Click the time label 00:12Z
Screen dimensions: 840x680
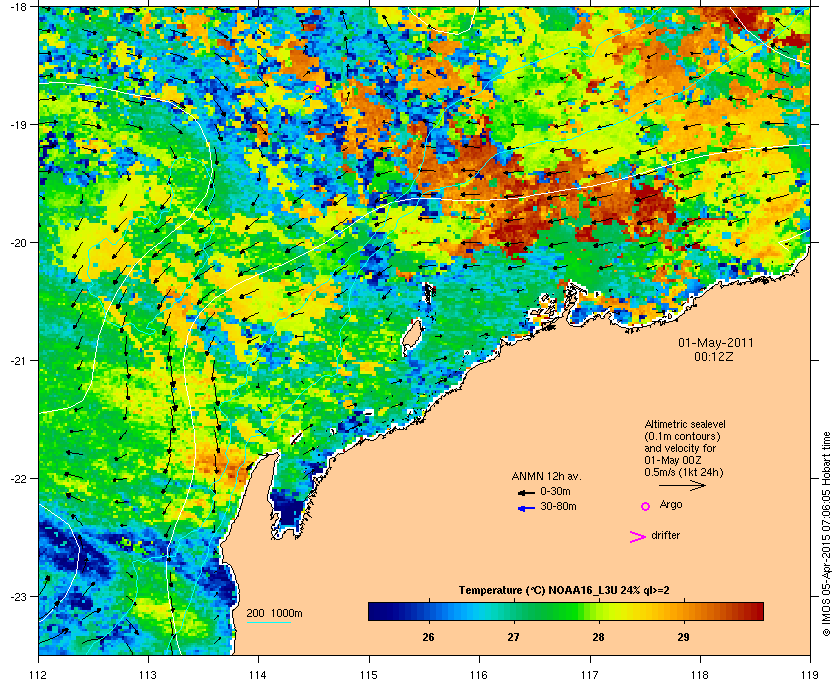click(714, 356)
